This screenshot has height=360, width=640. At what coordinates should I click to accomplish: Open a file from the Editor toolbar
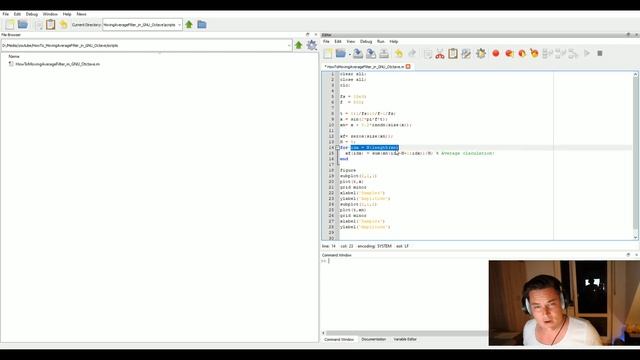(x=340, y=53)
